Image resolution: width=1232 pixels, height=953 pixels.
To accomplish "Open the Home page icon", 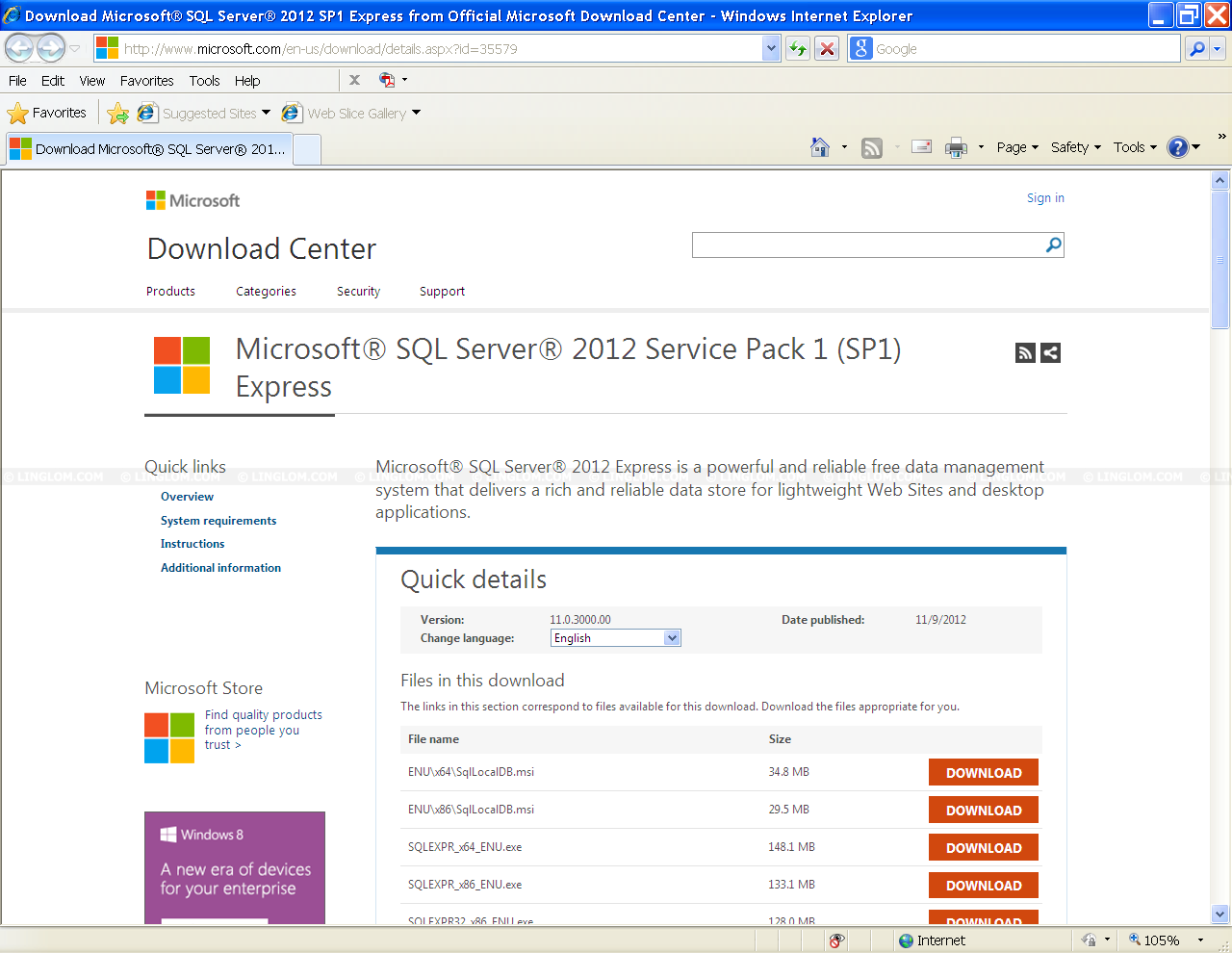I will click(820, 147).
